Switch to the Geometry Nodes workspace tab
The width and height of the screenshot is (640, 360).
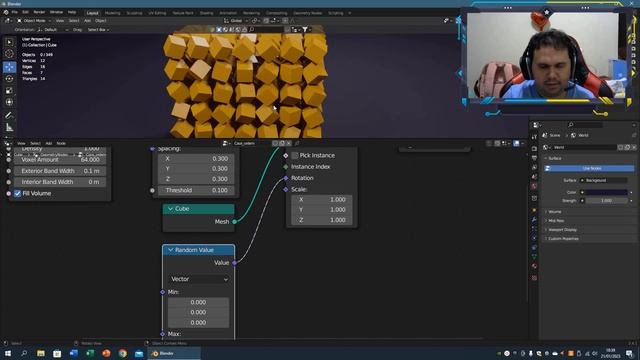[307, 13]
